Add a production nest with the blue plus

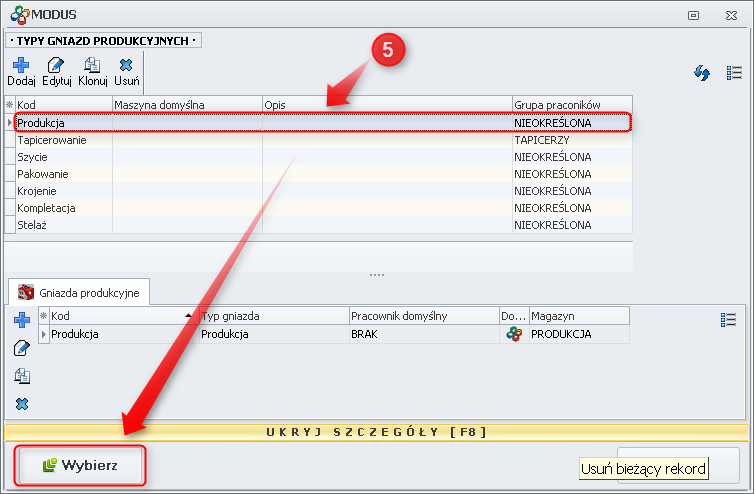pos(22,320)
